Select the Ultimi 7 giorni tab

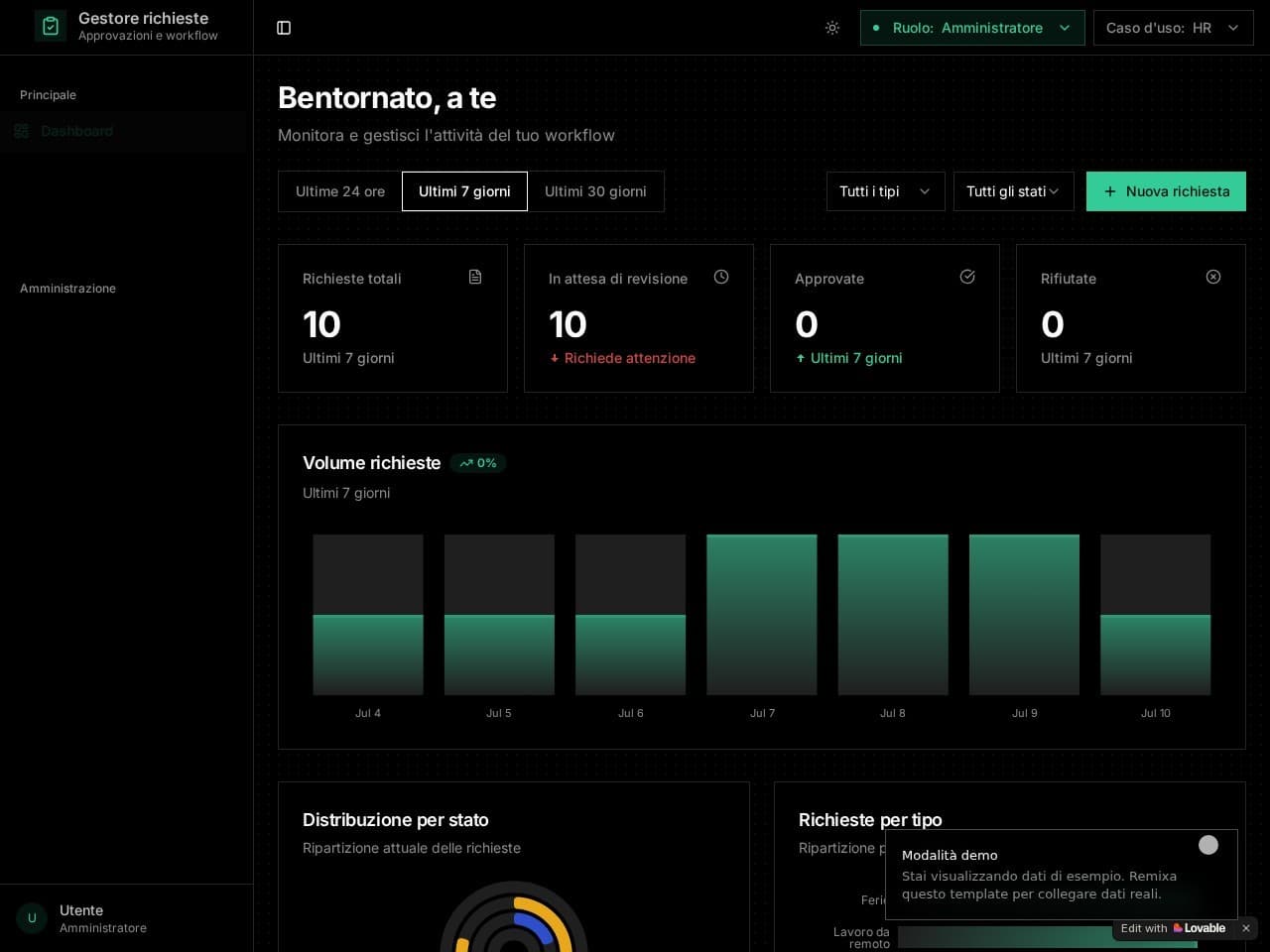pyautogui.click(x=464, y=191)
